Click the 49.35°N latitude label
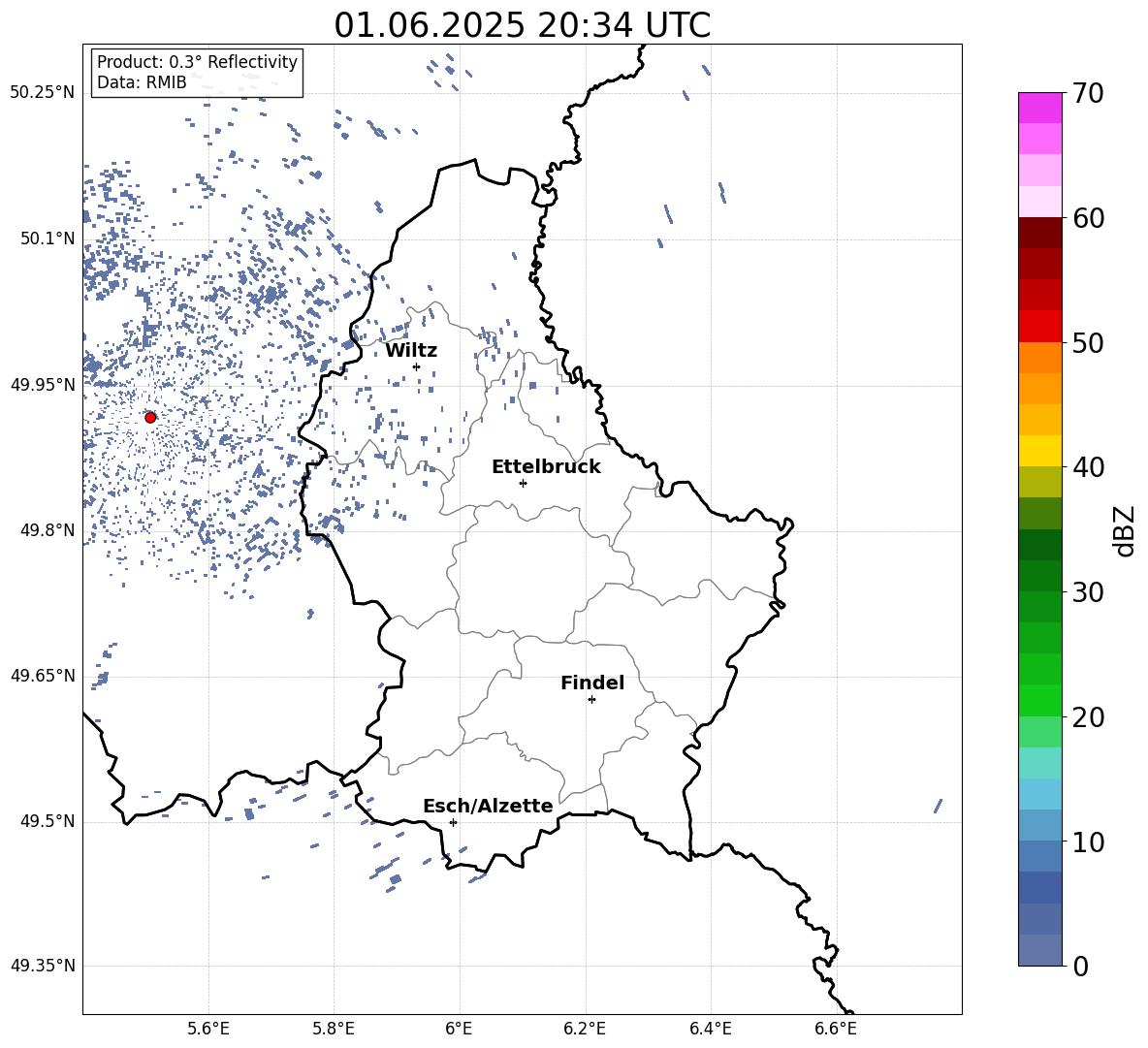The width and height of the screenshot is (1148, 1048). 43,966
